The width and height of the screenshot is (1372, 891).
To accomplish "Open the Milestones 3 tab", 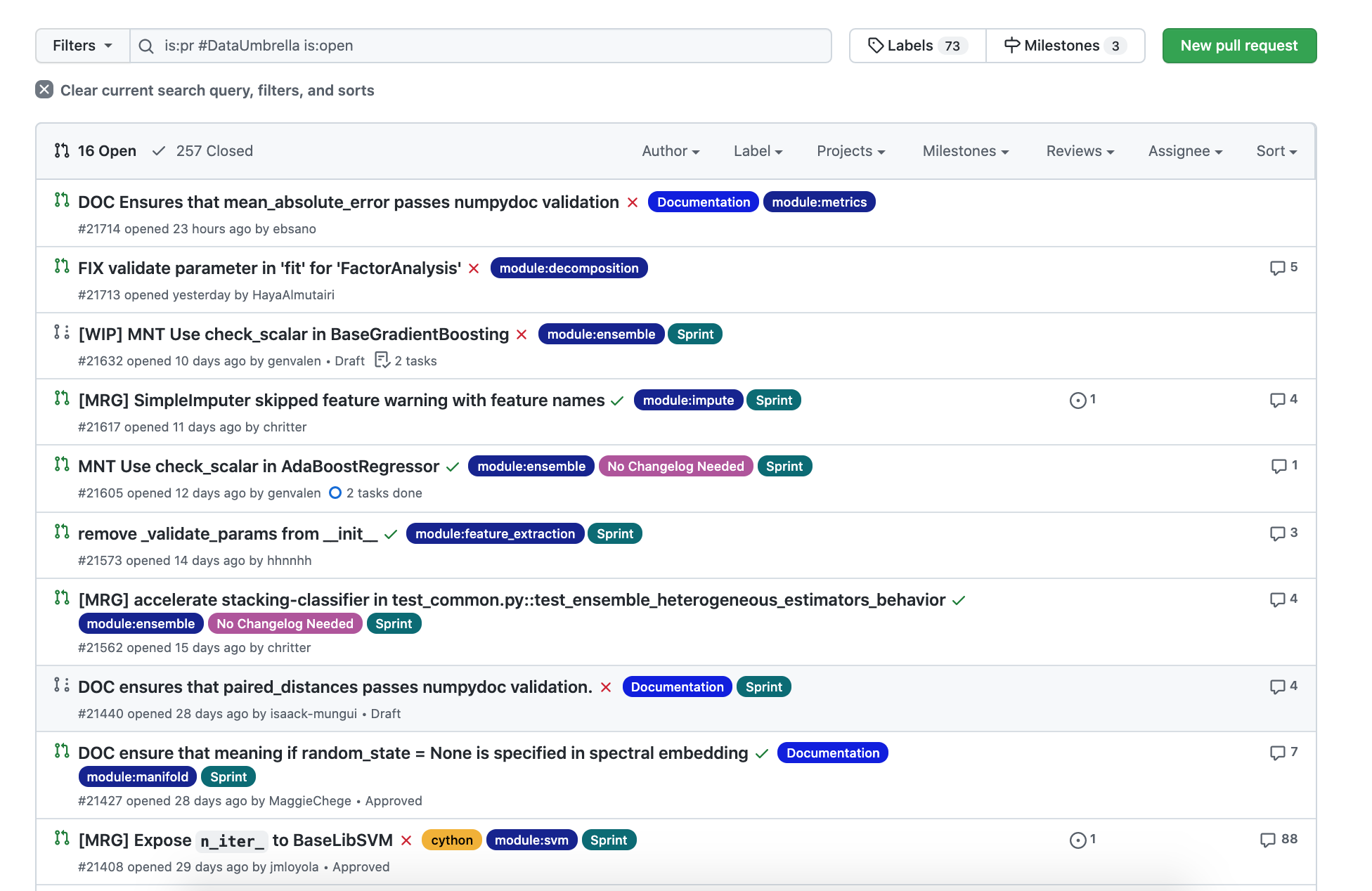I will [1065, 46].
